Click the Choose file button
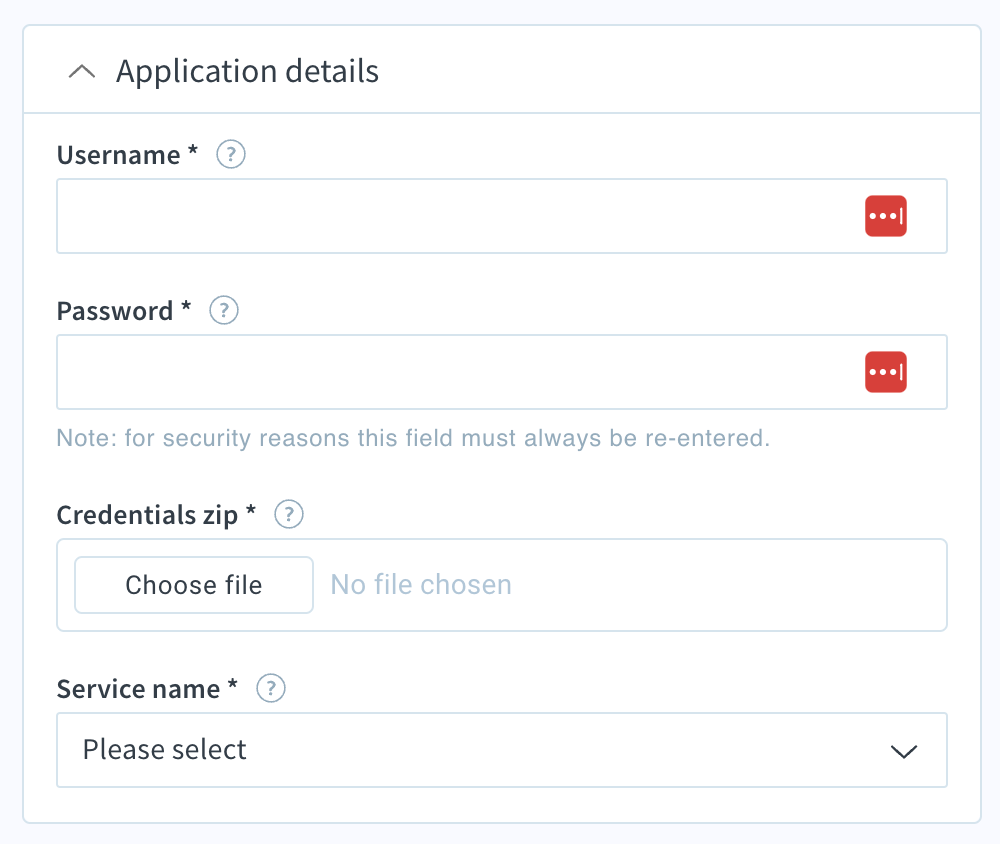Viewport: 1000px width, 844px height. pyautogui.click(x=194, y=585)
